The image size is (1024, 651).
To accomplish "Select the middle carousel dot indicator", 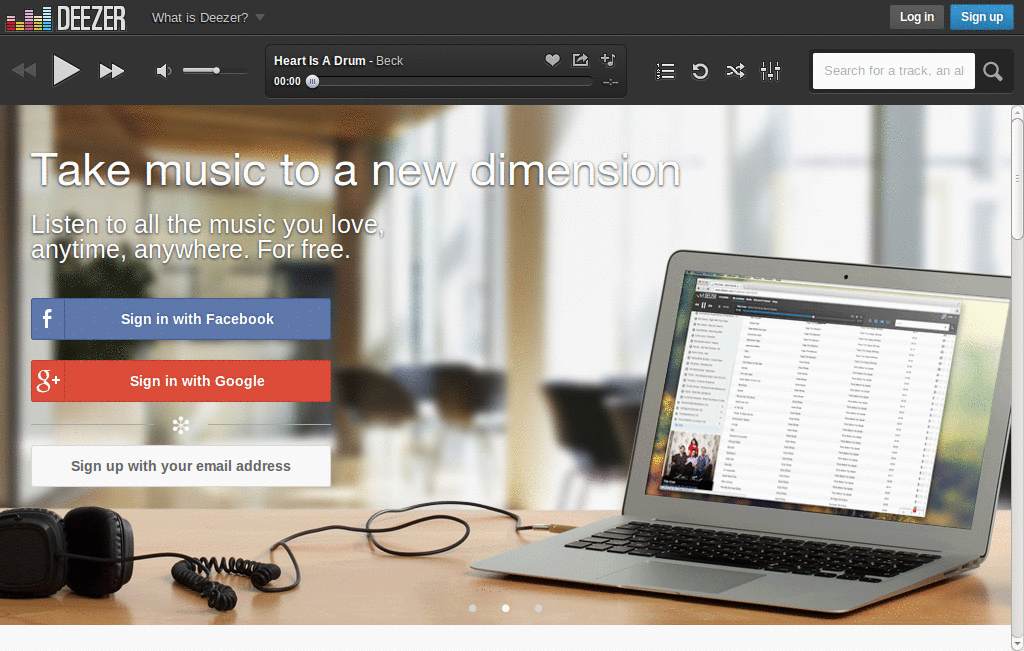I will coord(505,607).
